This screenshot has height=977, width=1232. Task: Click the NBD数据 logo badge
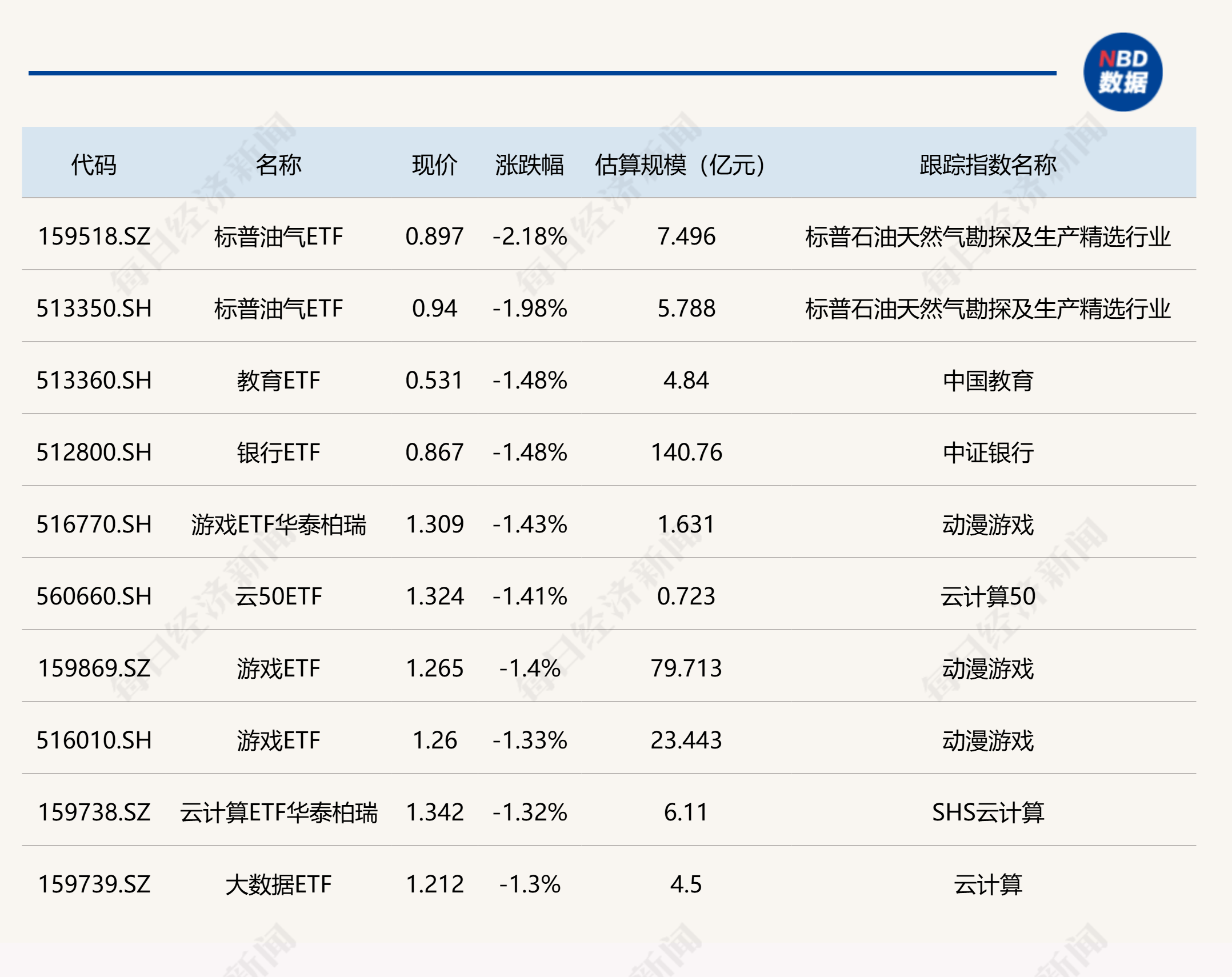[x=1123, y=72]
